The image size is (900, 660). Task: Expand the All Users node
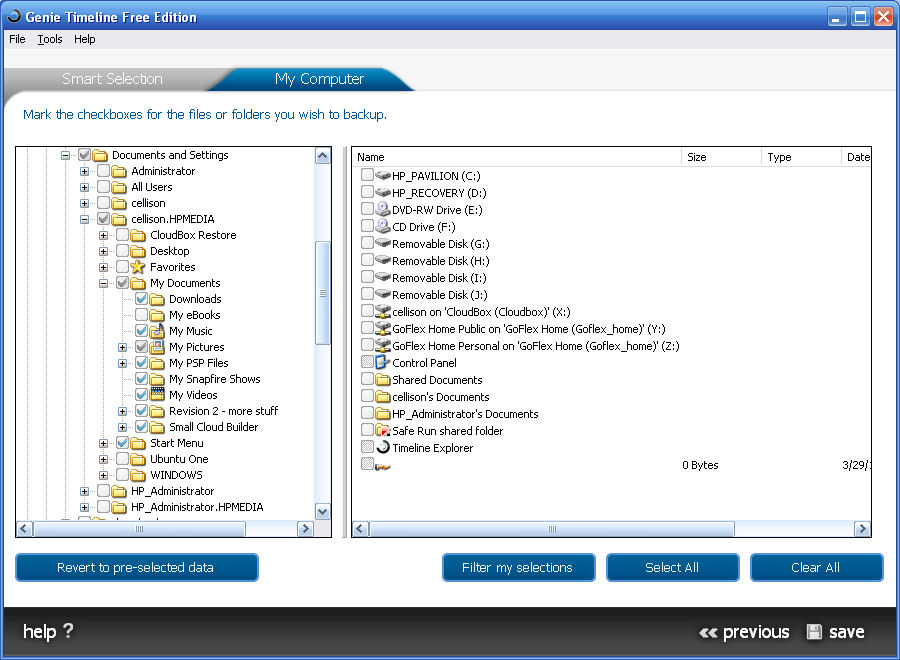point(84,187)
